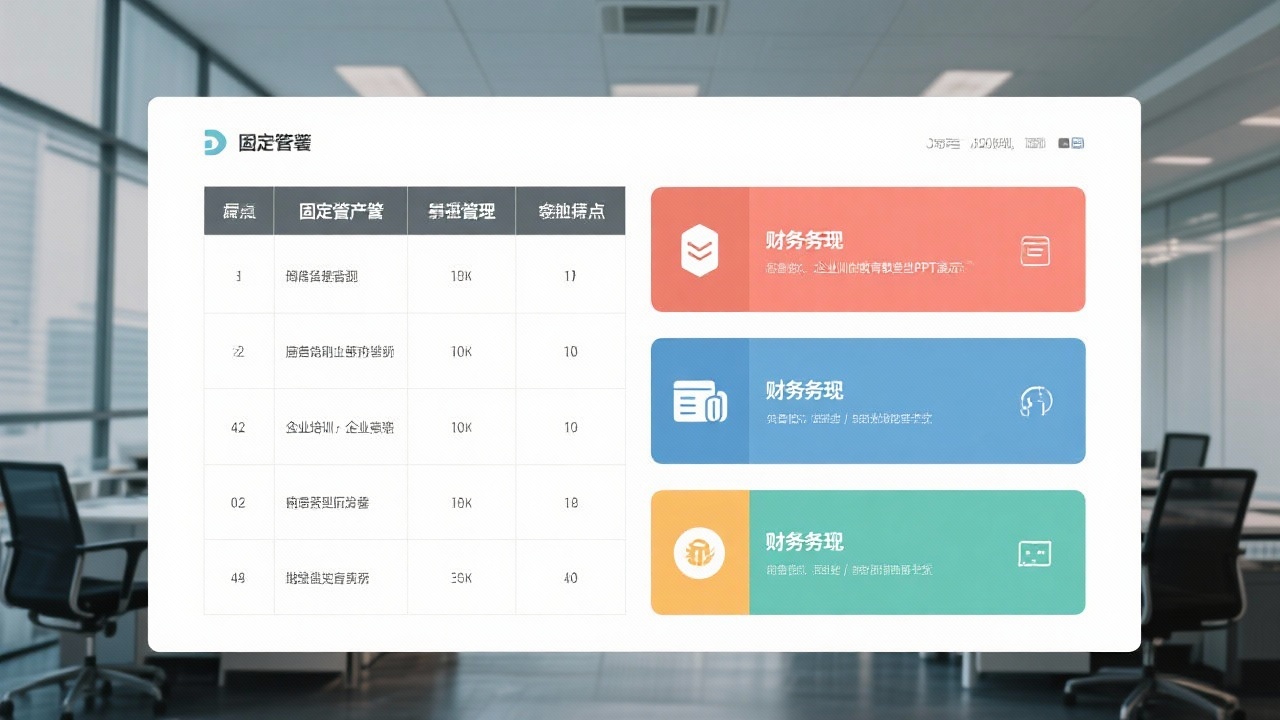Click the 固定管签 application title
1280x720 pixels.
point(274,142)
